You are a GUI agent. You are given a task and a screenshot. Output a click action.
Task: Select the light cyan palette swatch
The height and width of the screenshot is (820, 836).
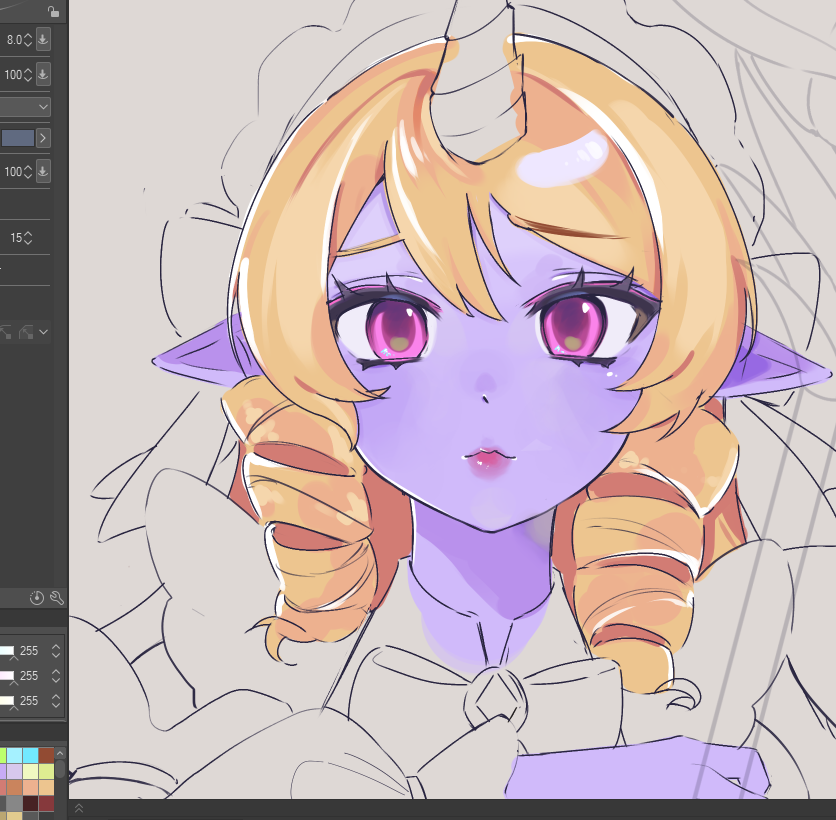pyautogui.click(x=14, y=755)
